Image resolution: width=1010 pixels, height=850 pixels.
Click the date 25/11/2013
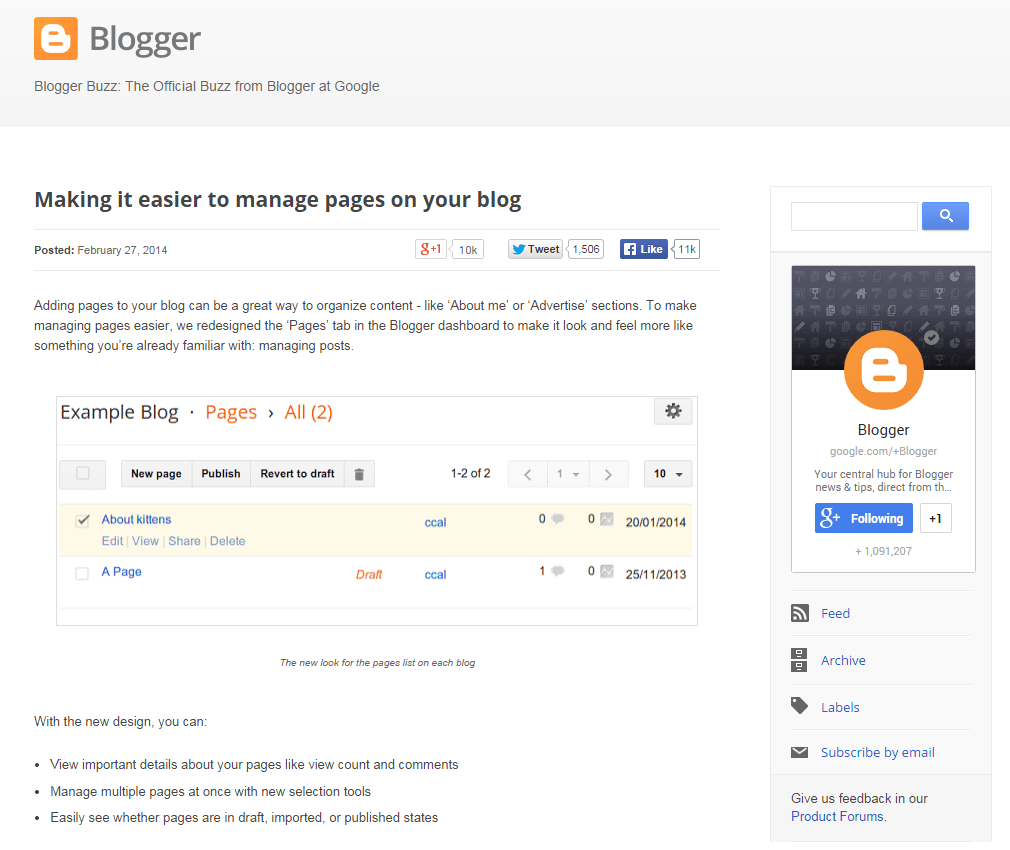[x=656, y=574]
